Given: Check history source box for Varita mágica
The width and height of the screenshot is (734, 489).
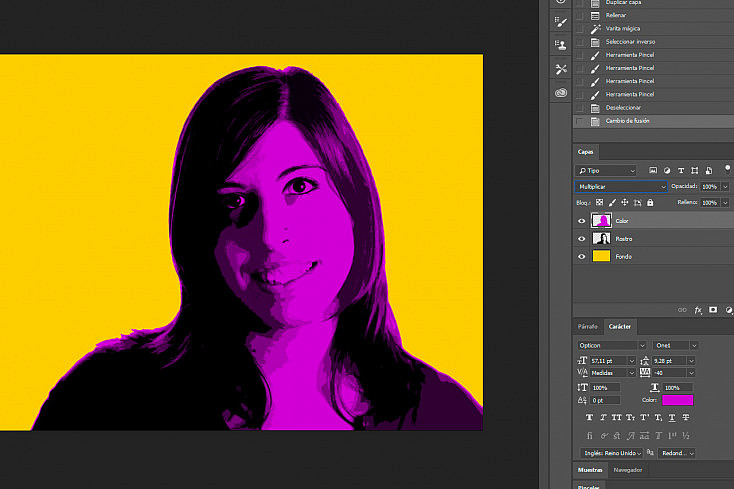Looking at the screenshot, I should pyautogui.click(x=580, y=29).
